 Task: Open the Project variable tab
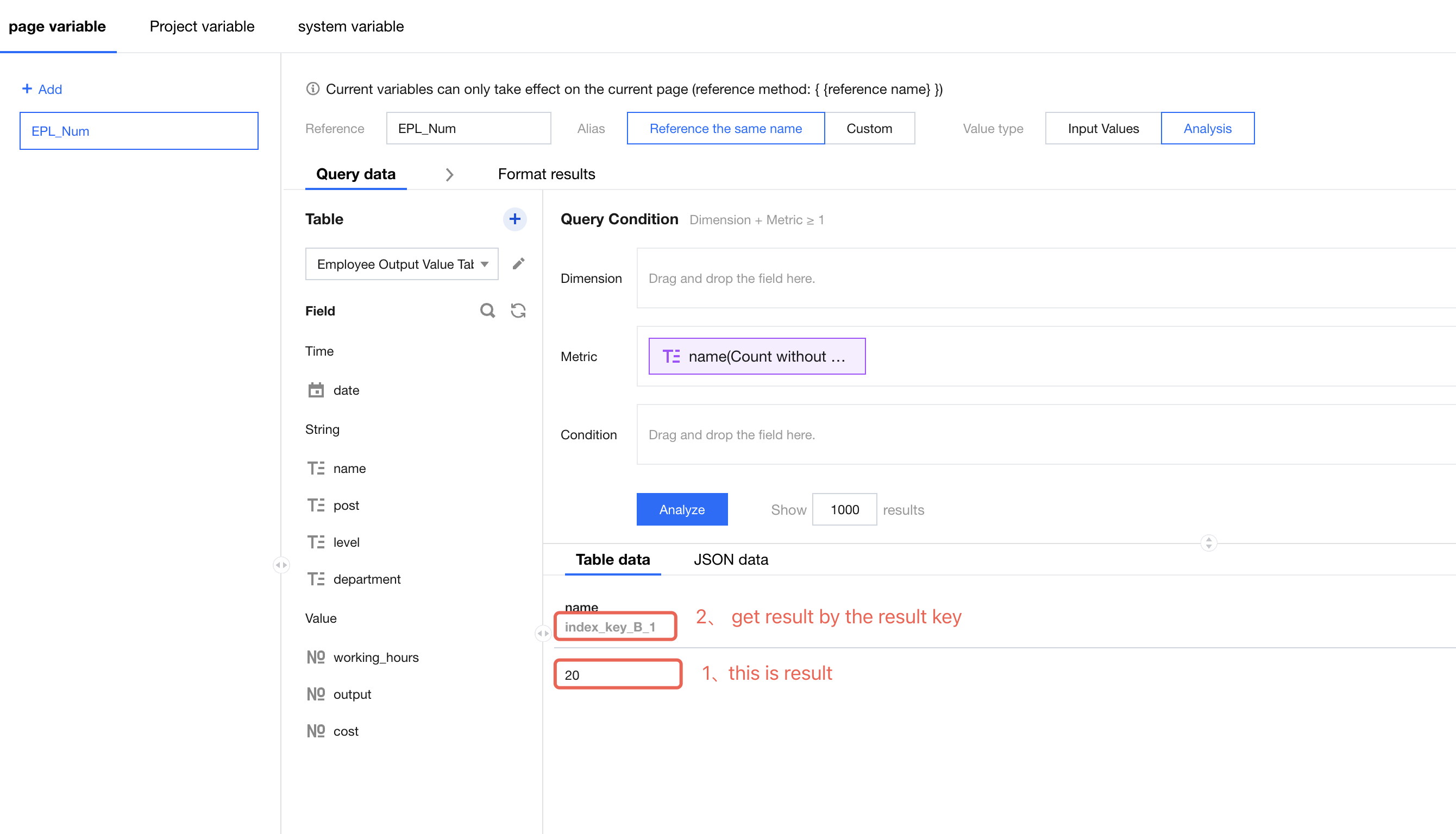tap(202, 27)
